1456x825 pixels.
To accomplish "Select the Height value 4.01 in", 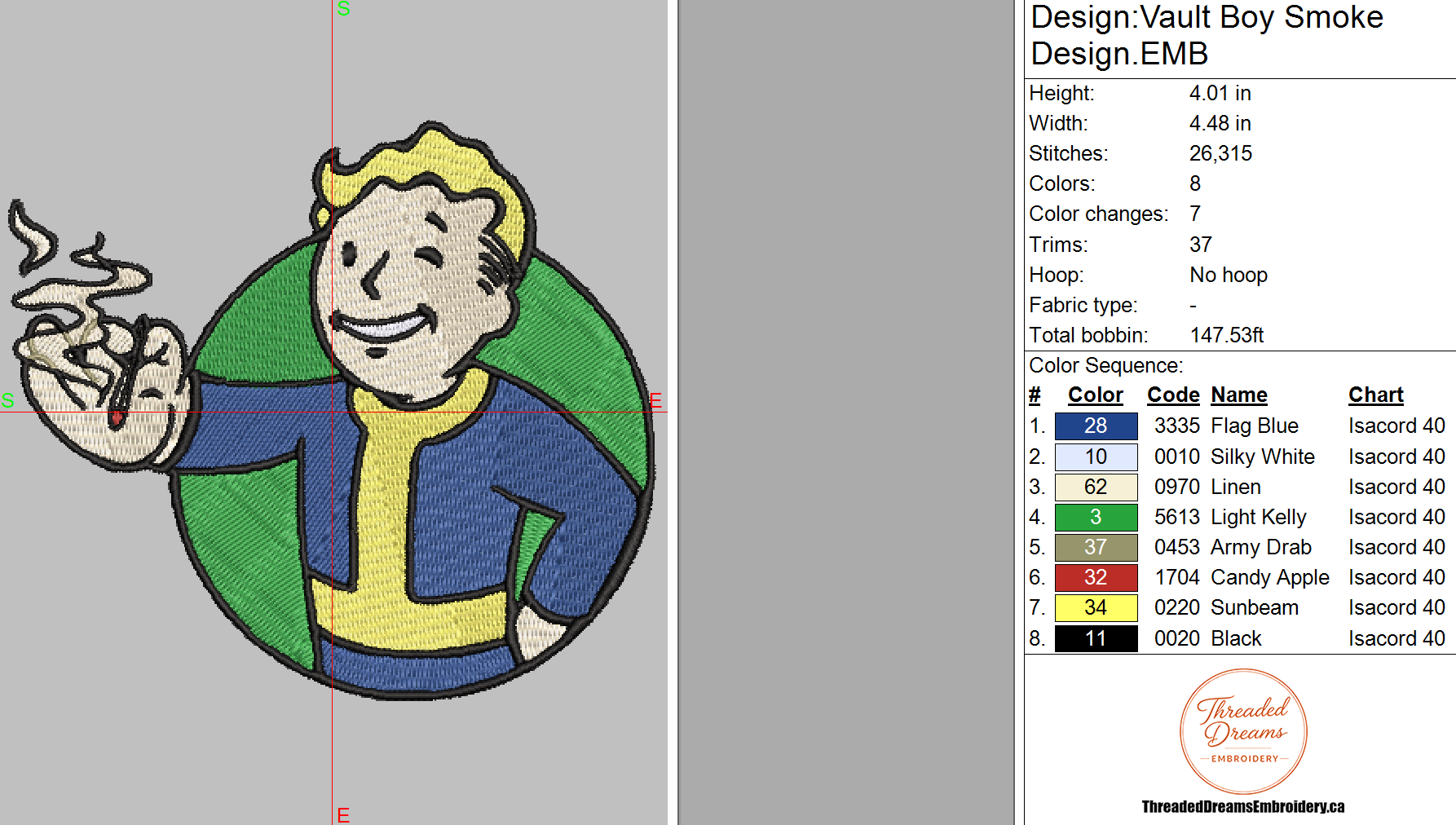I will [x=1220, y=93].
